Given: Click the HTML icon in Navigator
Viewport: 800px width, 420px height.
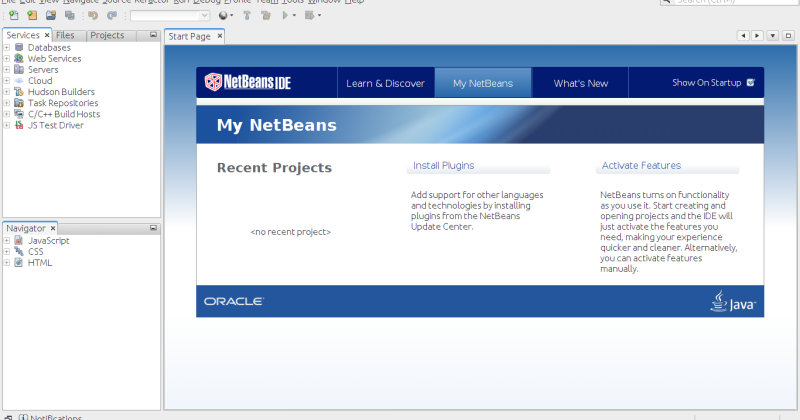Looking at the screenshot, I should click(x=19, y=263).
